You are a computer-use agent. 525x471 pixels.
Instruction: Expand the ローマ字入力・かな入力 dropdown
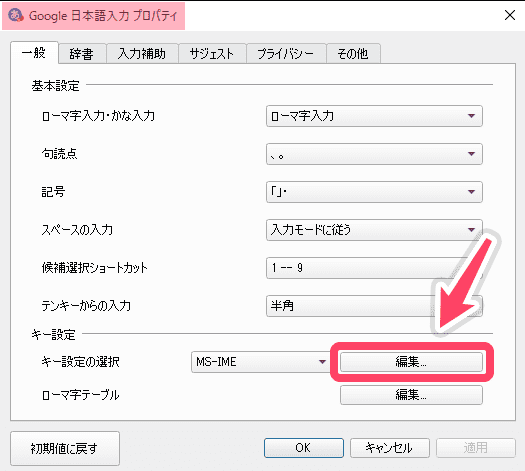click(x=374, y=116)
